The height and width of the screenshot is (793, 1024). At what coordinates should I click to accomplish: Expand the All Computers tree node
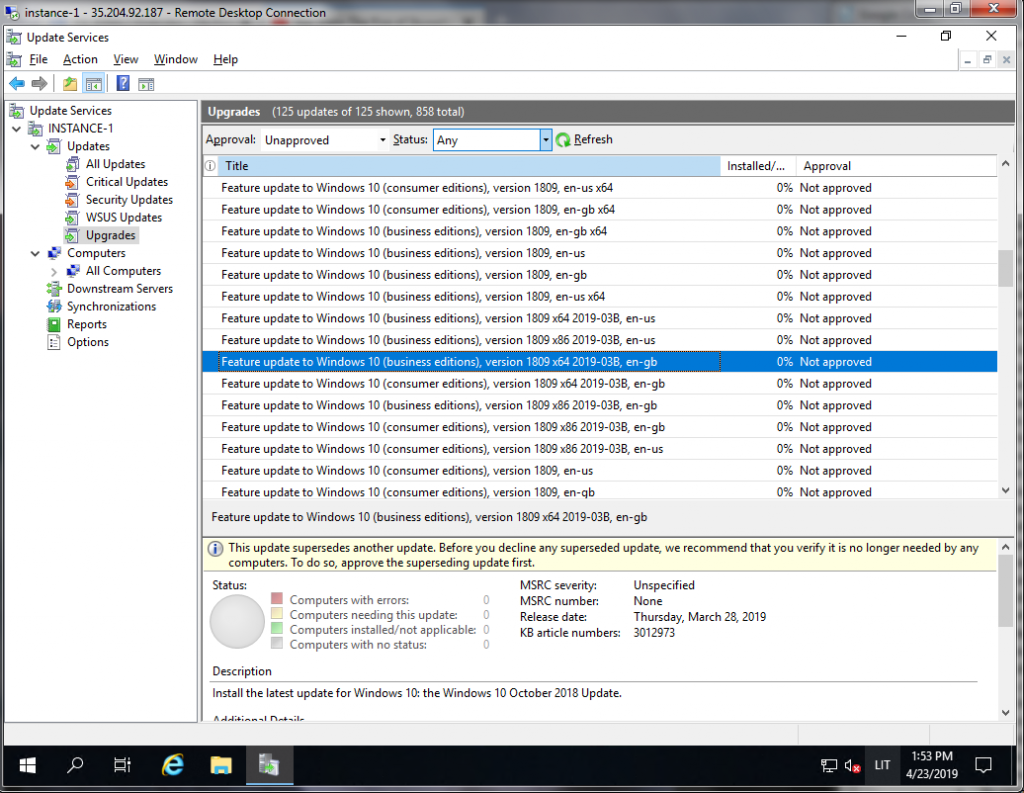pos(54,271)
